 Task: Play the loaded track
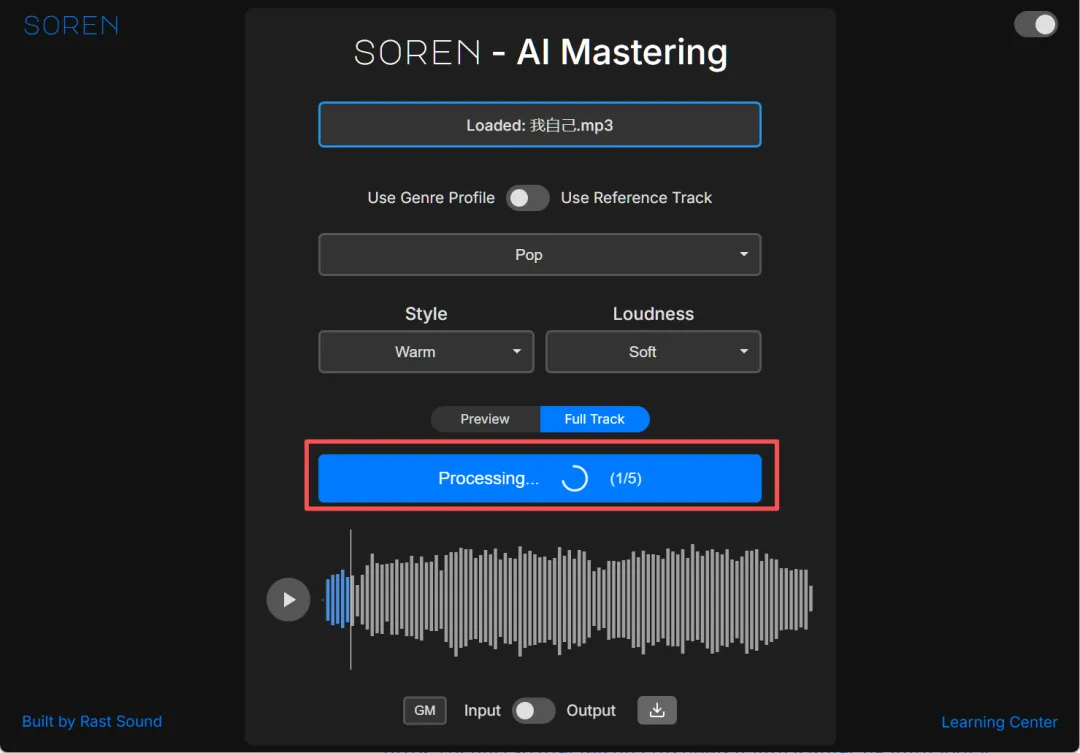point(289,599)
